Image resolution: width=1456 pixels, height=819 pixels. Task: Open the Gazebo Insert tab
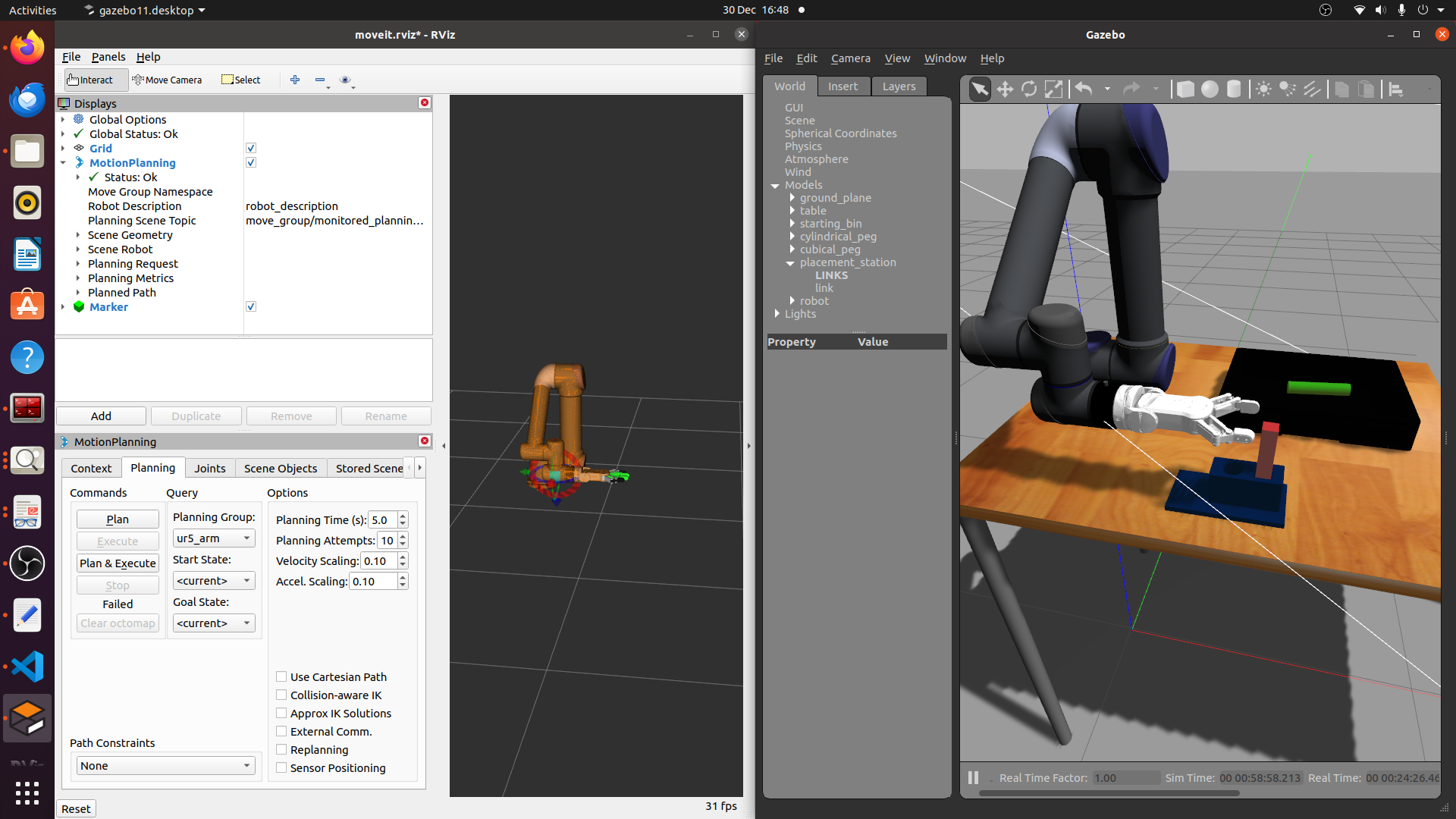pos(843,86)
